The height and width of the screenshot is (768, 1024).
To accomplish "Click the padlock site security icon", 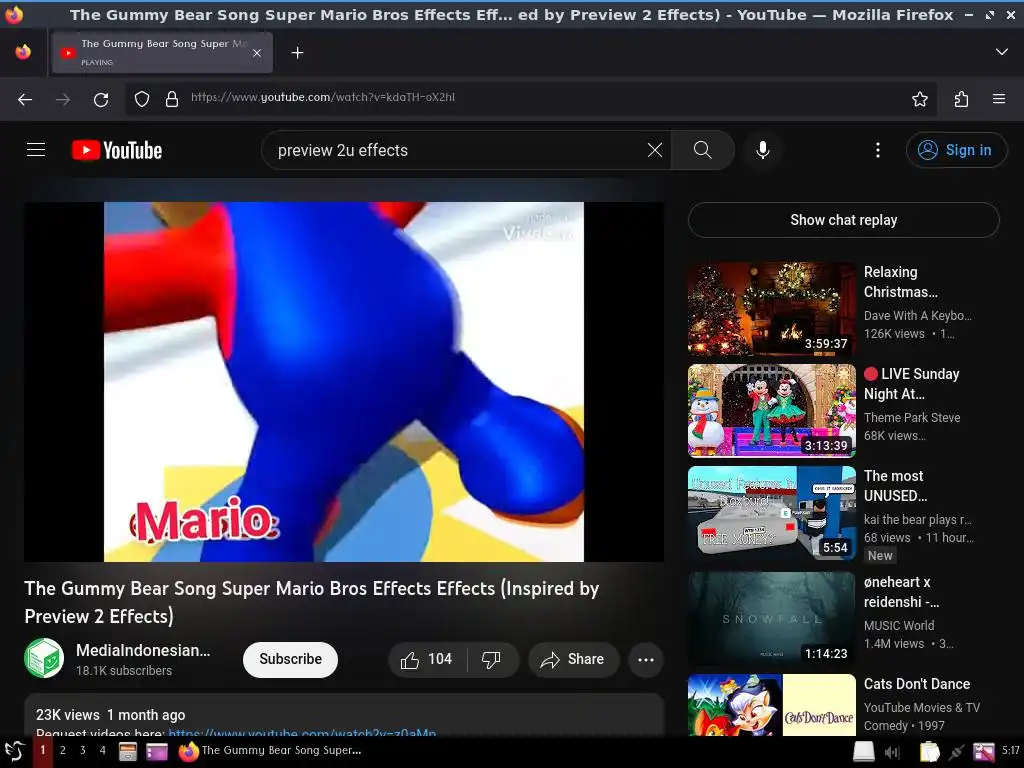I will (172, 99).
